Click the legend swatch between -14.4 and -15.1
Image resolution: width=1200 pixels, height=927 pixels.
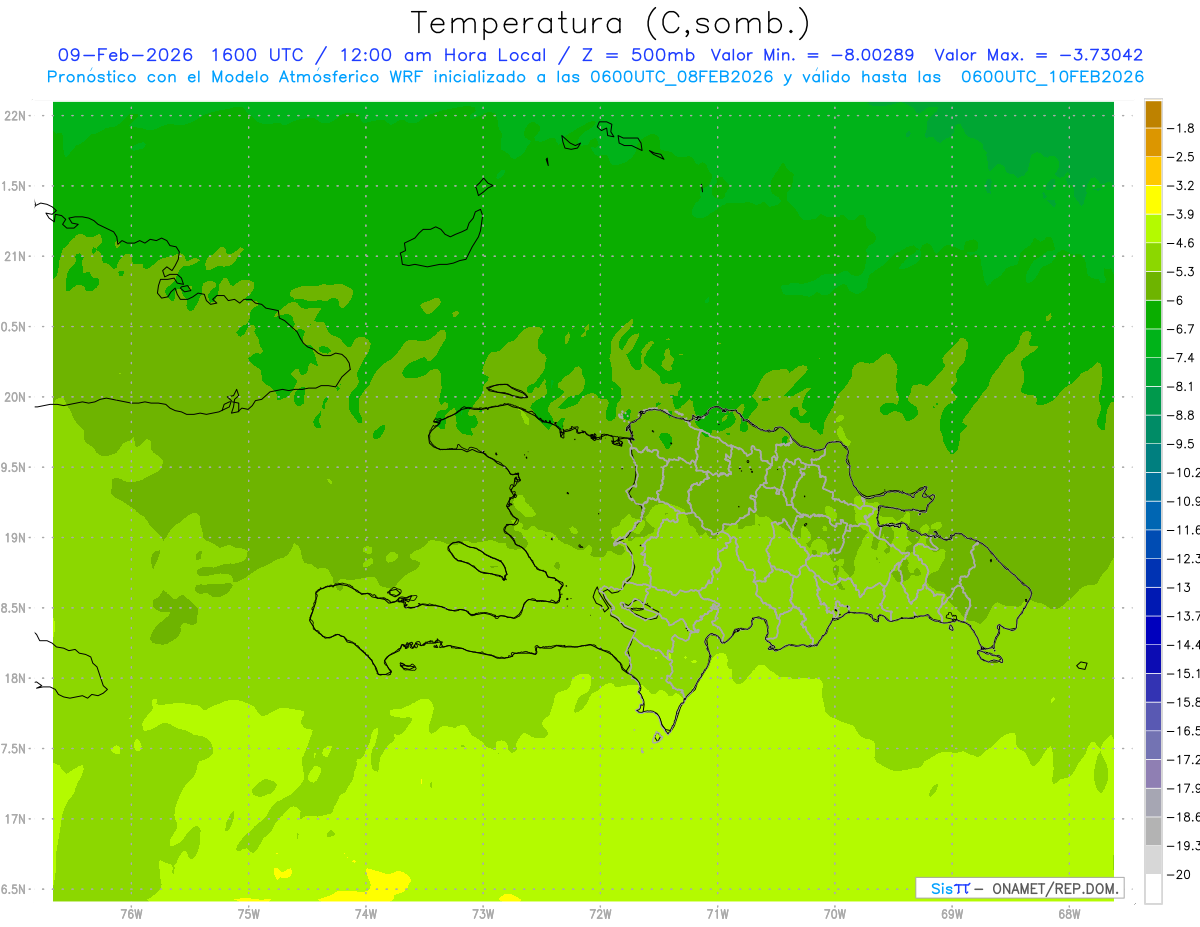1153,659
